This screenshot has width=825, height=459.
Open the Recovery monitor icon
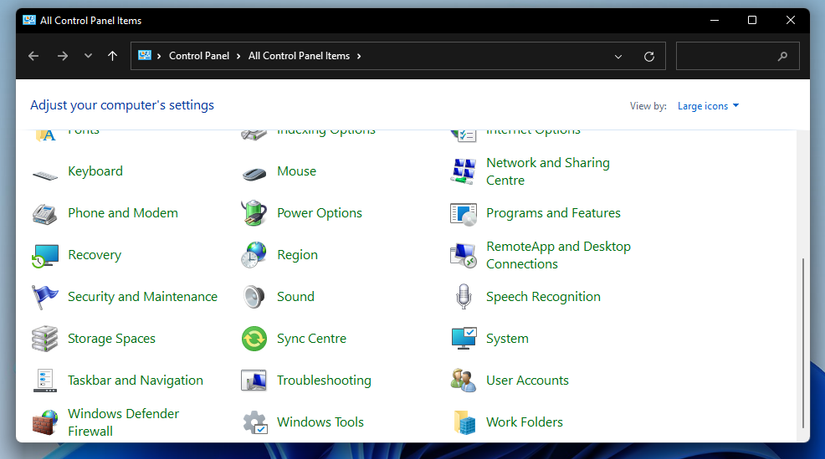[45, 255]
